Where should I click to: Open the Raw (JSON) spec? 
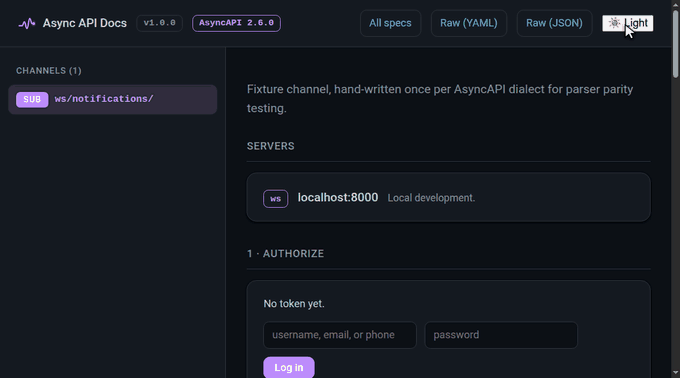pos(554,23)
